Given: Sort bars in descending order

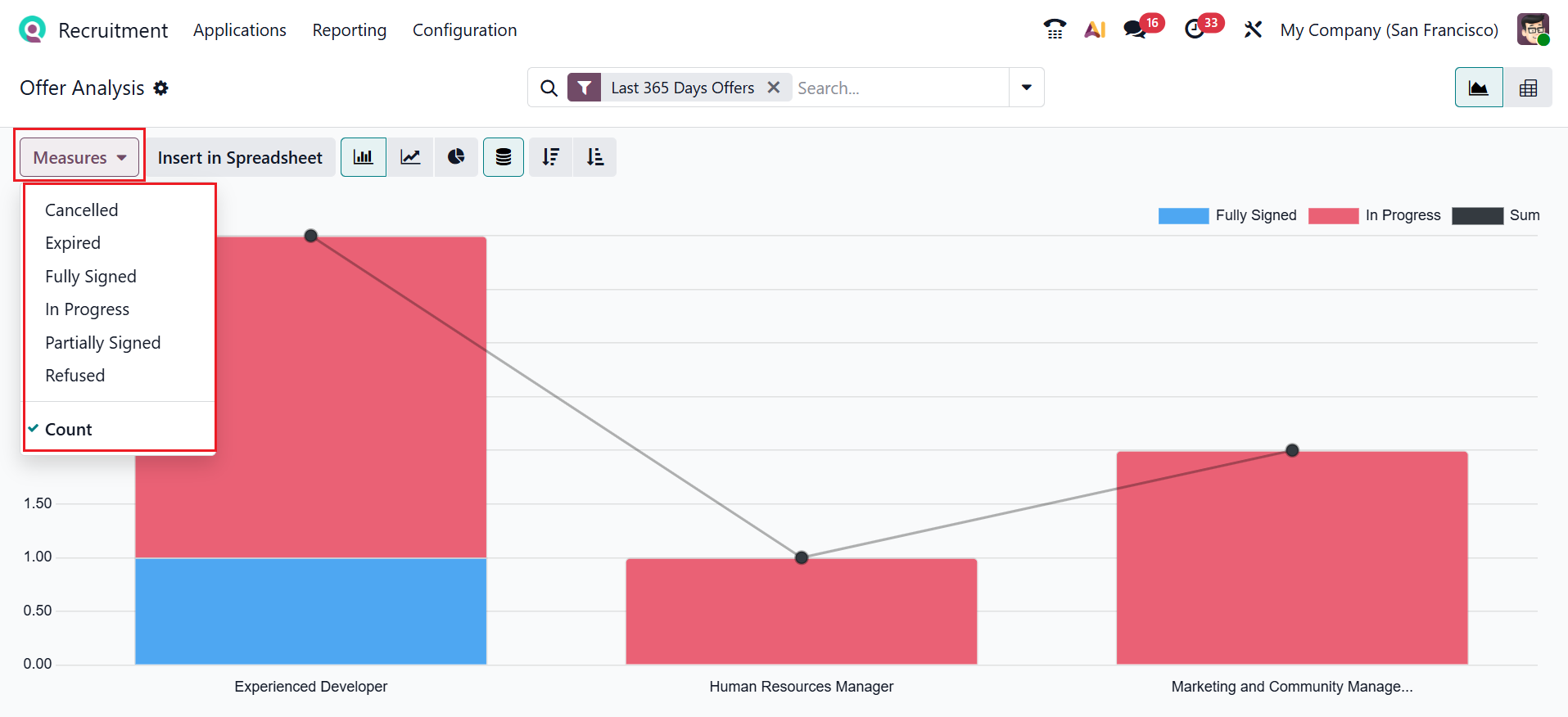Looking at the screenshot, I should tap(550, 157).
